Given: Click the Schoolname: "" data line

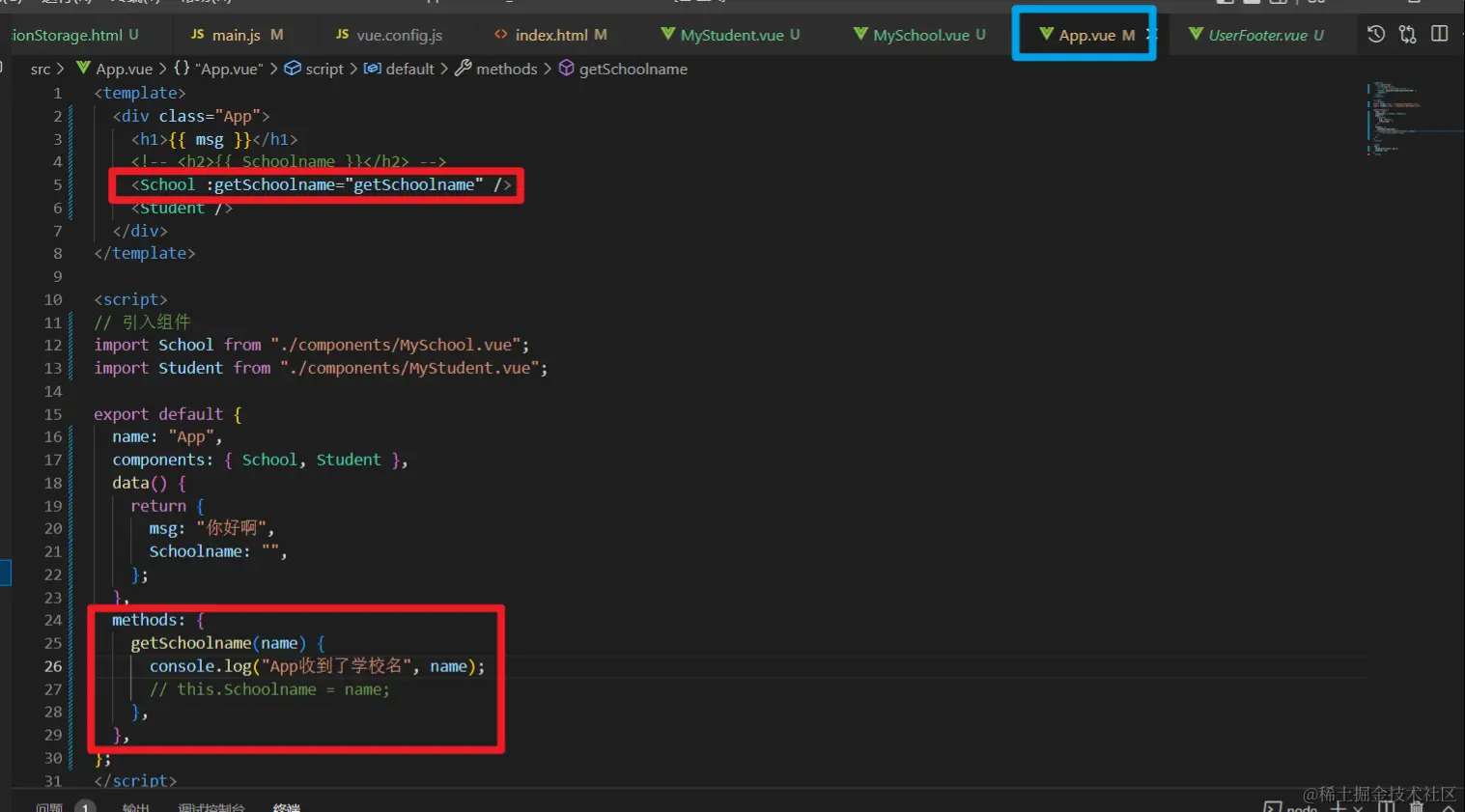Looking at the screenshot, I should [x=218, y=551].
